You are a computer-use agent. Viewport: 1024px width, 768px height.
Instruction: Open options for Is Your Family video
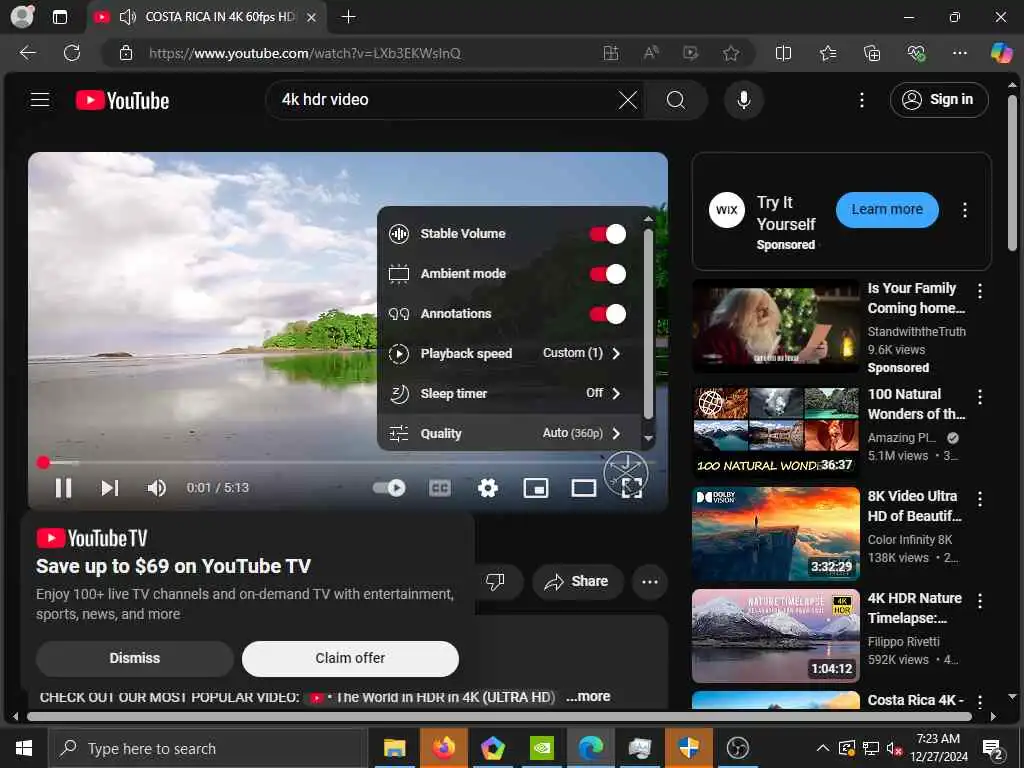(980, 291)
